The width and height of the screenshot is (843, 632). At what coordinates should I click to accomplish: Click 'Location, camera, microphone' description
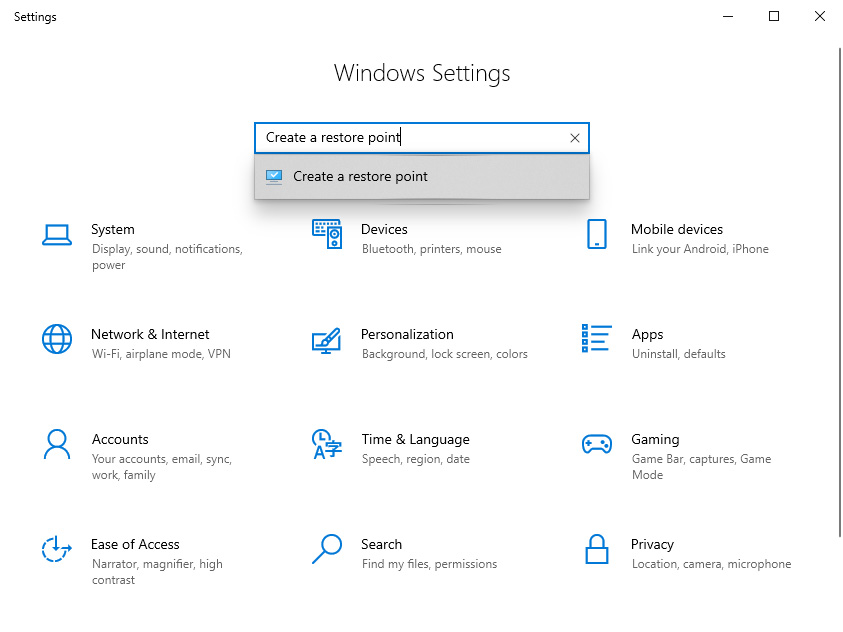point(711,564)
